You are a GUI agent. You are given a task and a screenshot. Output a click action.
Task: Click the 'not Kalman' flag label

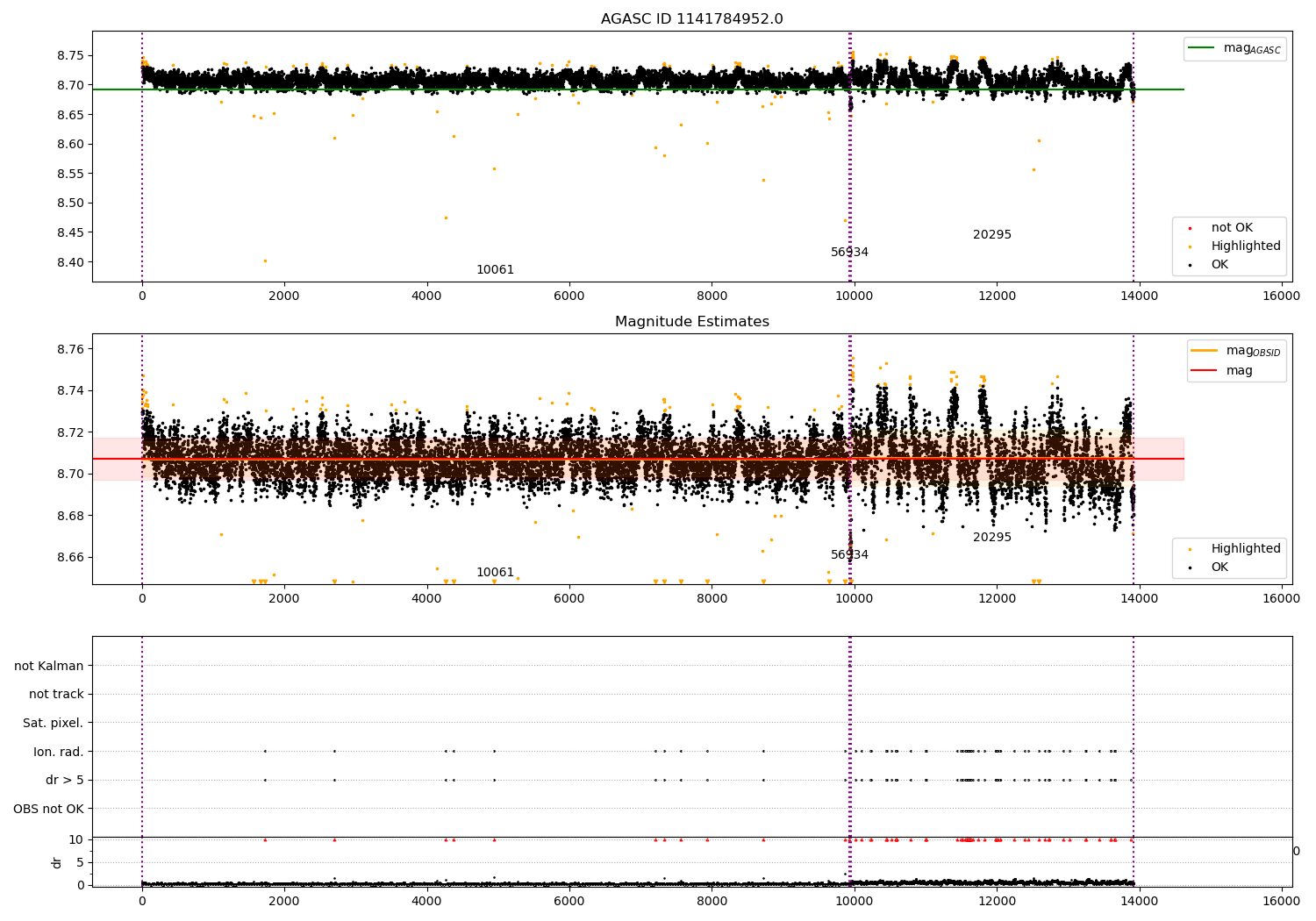click(48, 666)
